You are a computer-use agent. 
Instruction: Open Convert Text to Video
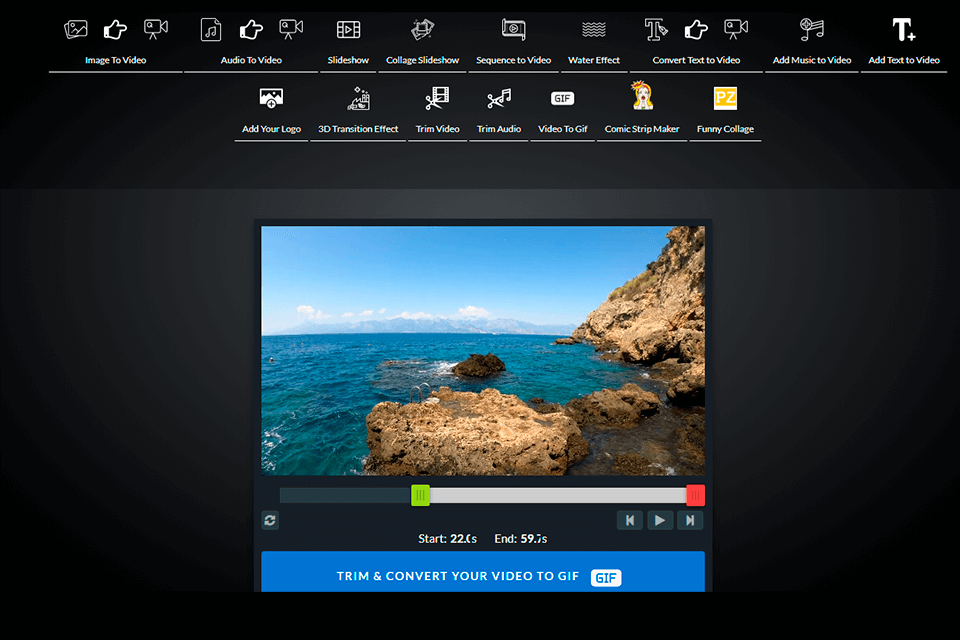(x=696, y=42)
